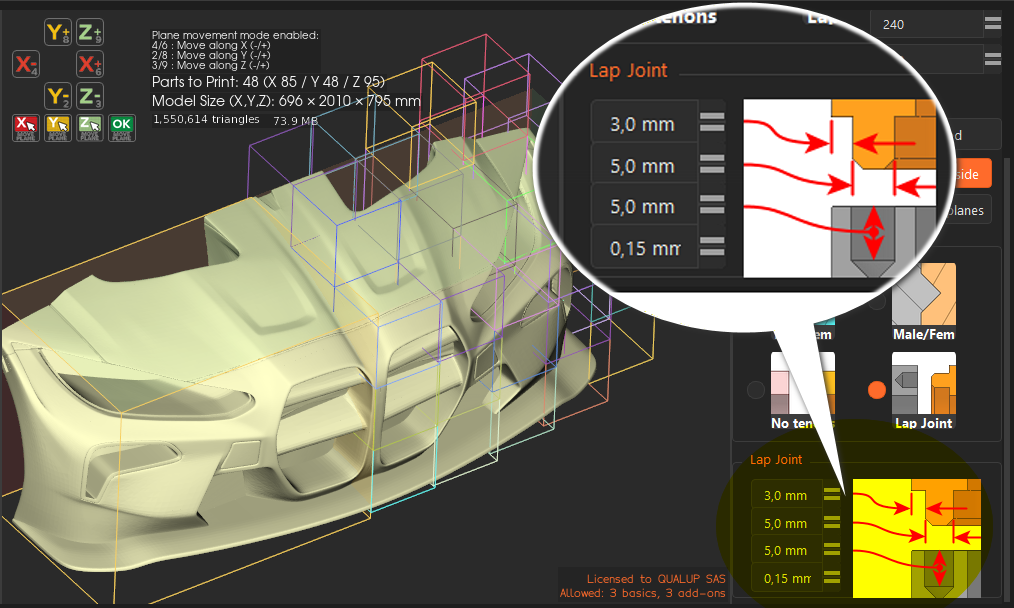Open the stepper handle beside the 240 field

click(x=993, y=24)
